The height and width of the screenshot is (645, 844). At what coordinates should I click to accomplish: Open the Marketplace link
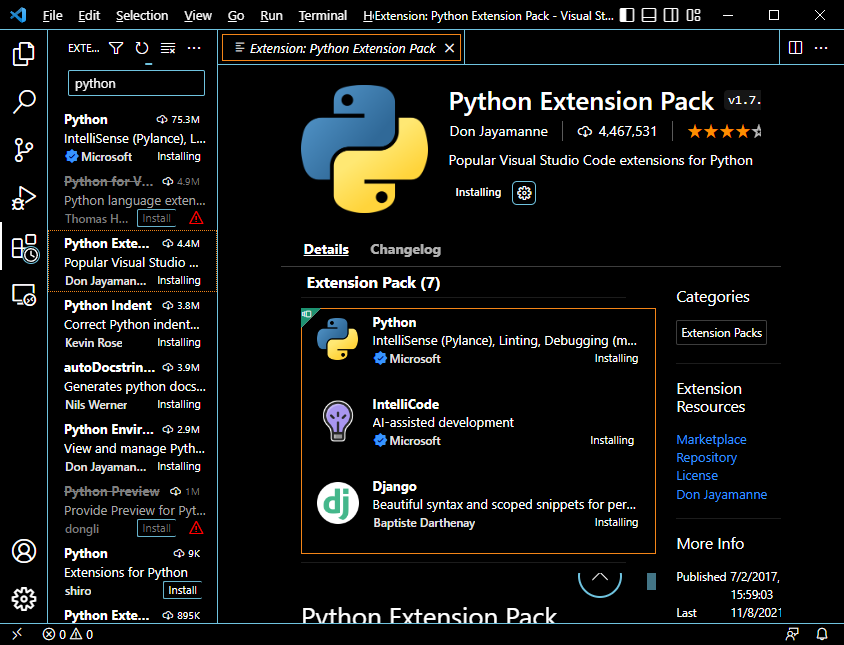tap(711, 439)
